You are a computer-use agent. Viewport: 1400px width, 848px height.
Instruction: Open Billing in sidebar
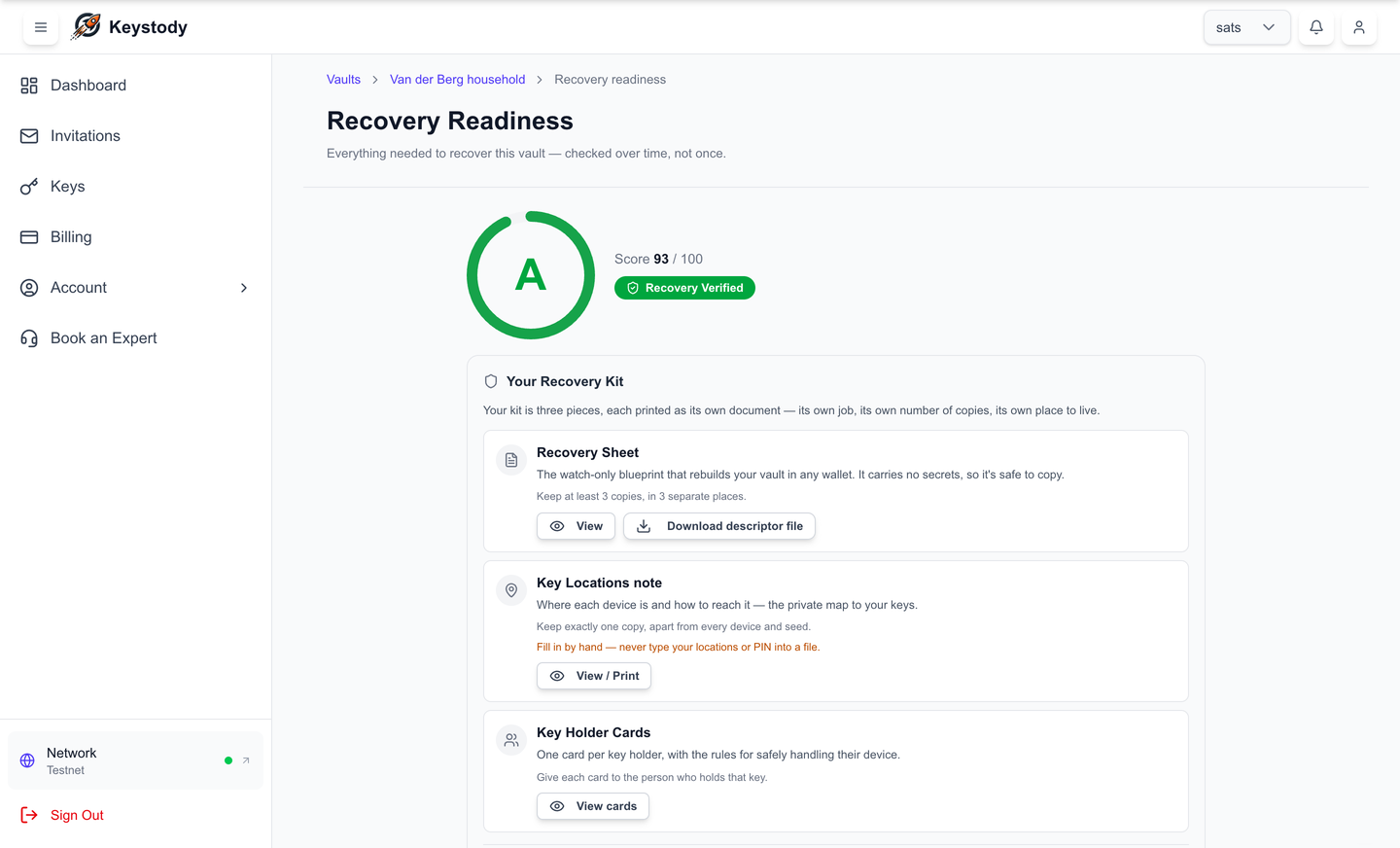point(136,237)
